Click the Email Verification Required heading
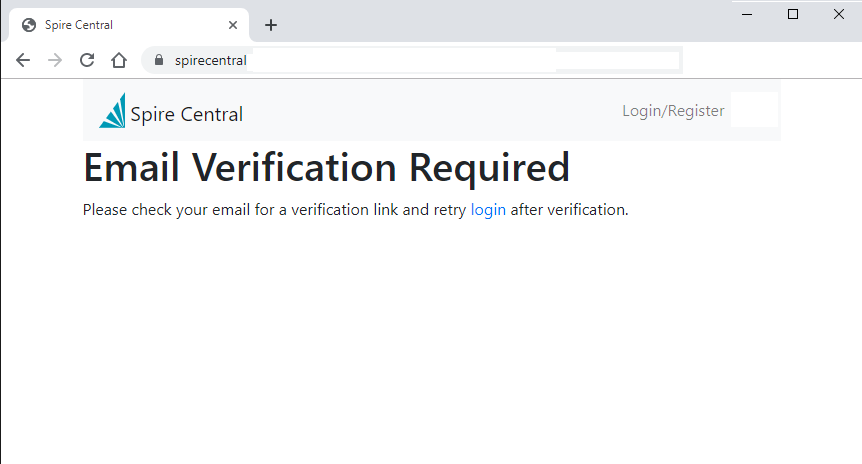862x464 pixels. coord(326,167)
